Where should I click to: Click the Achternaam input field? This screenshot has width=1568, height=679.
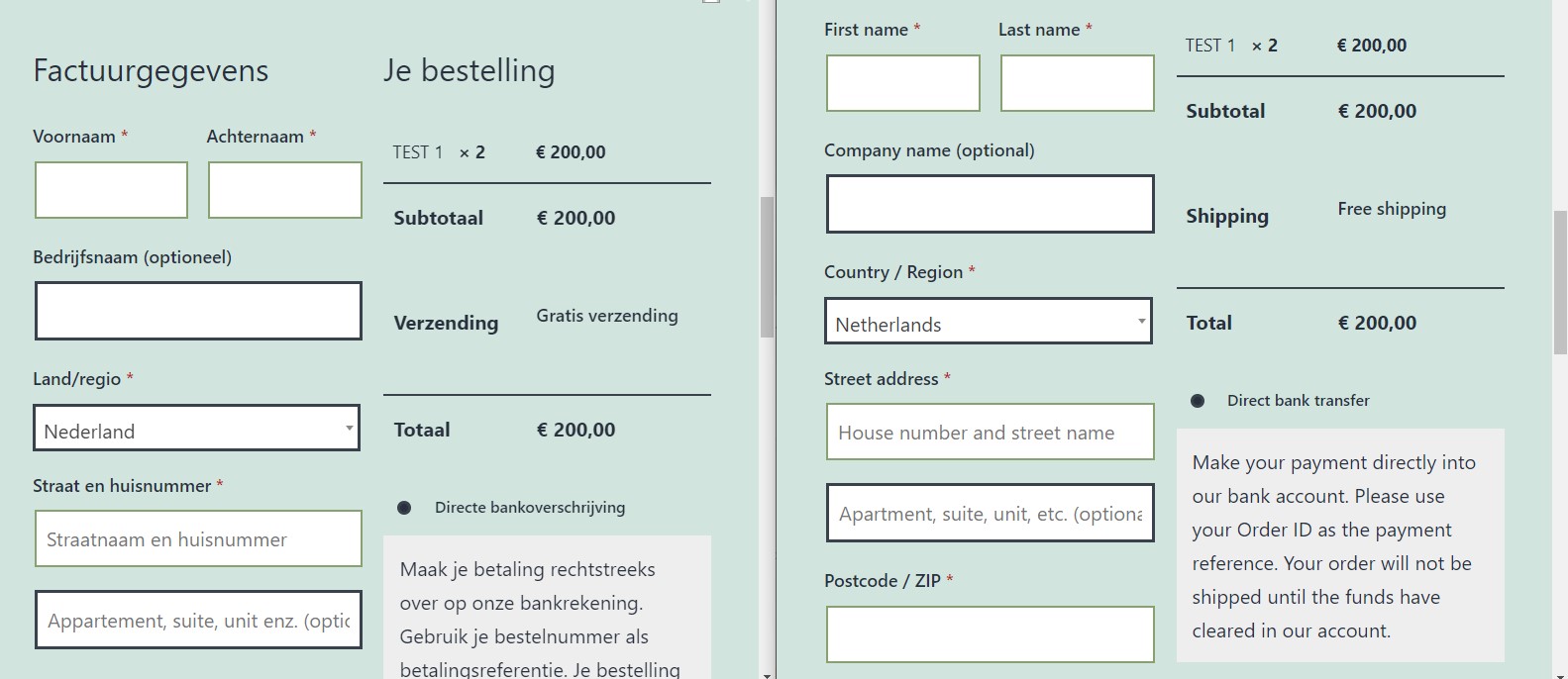[285, 190]
